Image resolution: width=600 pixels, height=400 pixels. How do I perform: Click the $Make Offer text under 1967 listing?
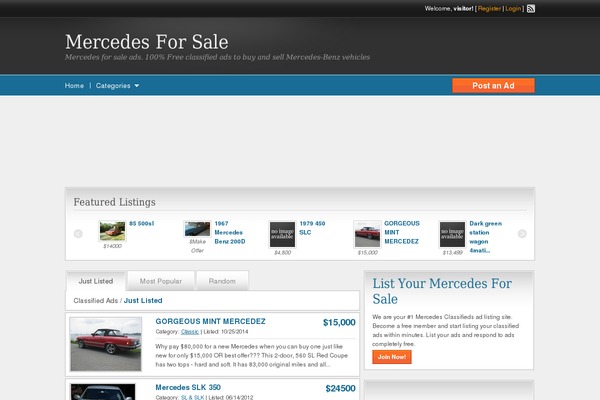tap(197, 246)
